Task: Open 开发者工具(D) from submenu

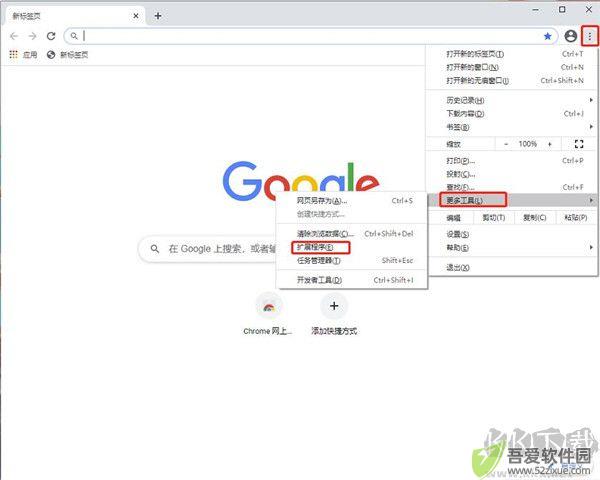Action: 352,280
